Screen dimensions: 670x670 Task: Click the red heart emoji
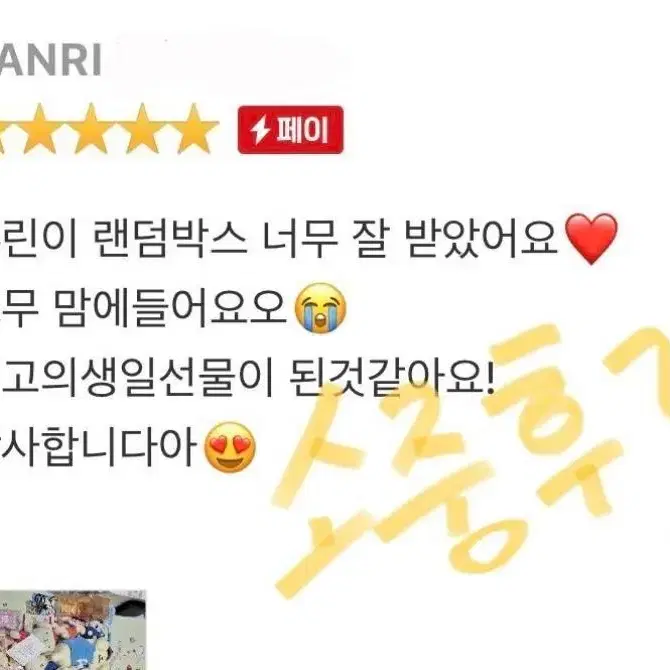[591, 239]
